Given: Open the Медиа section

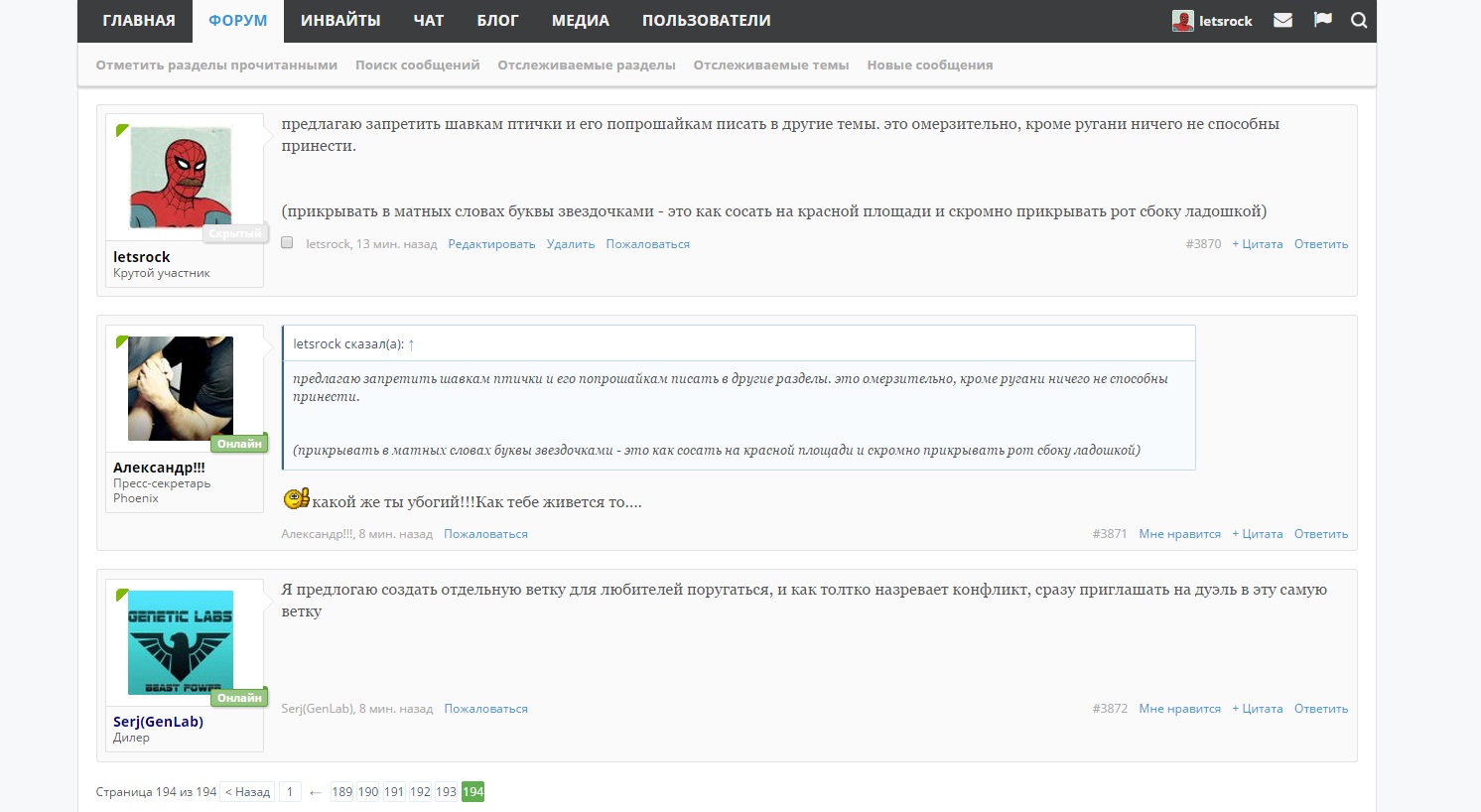Looking at the screenshot, I should [x=580, y=21].
